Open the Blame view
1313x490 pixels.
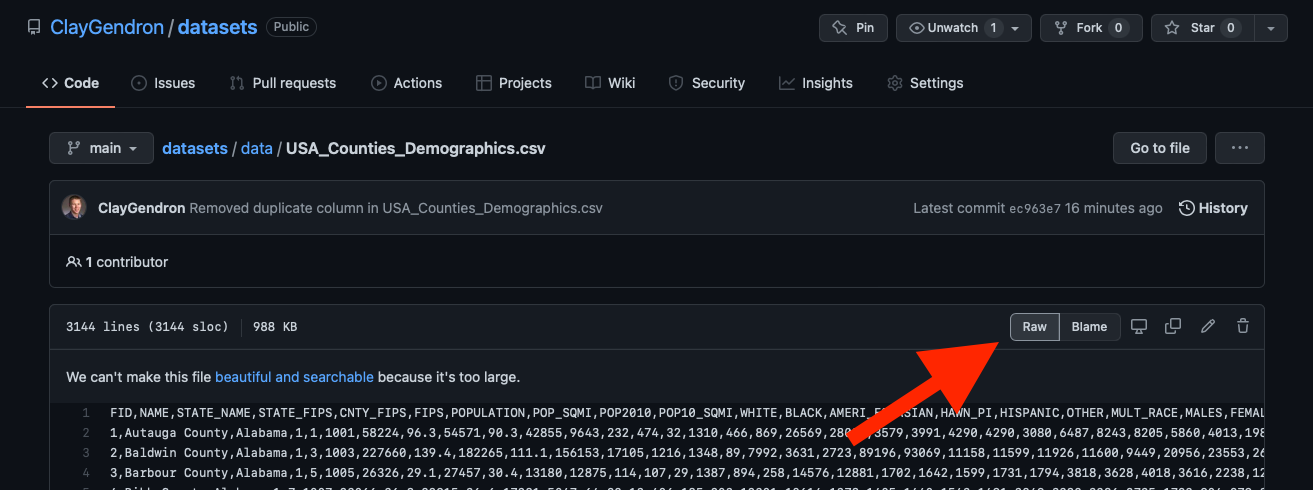tap(1089, 327)
